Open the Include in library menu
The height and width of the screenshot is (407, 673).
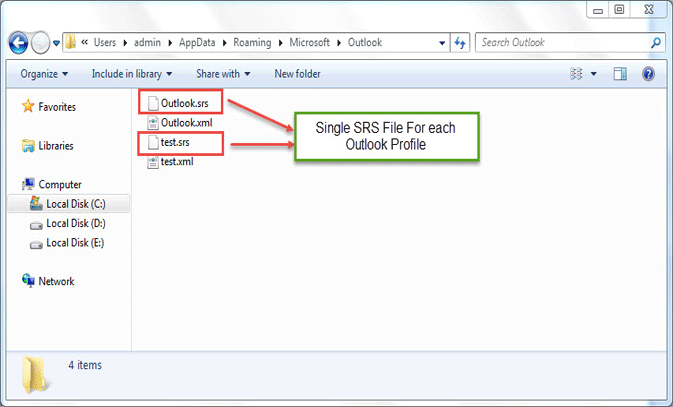[x=132, y=74]
